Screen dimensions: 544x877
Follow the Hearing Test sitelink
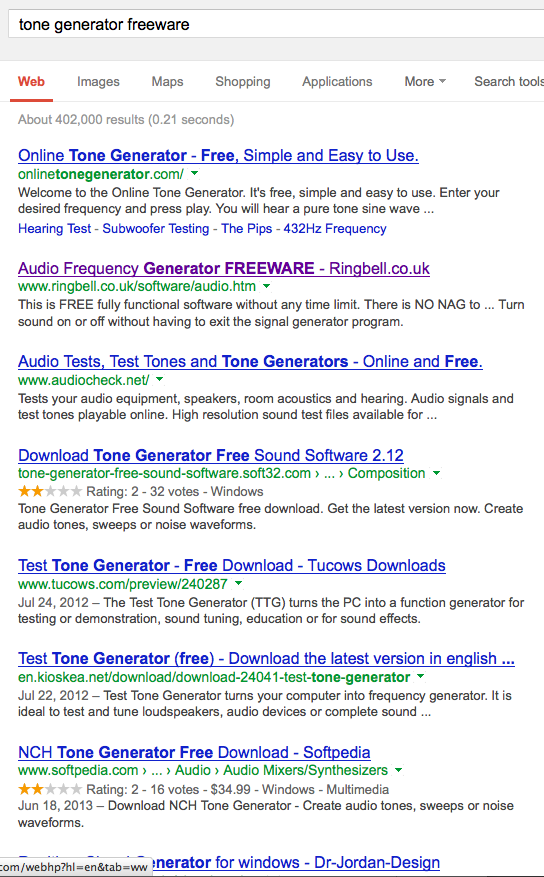click(54, 229)
